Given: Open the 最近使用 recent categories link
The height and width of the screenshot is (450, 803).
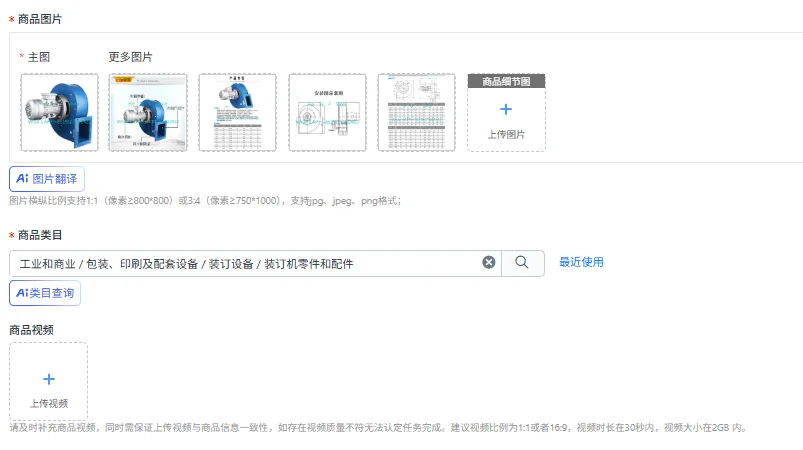Looking at the screenshot, I should [x=581, y=262].
